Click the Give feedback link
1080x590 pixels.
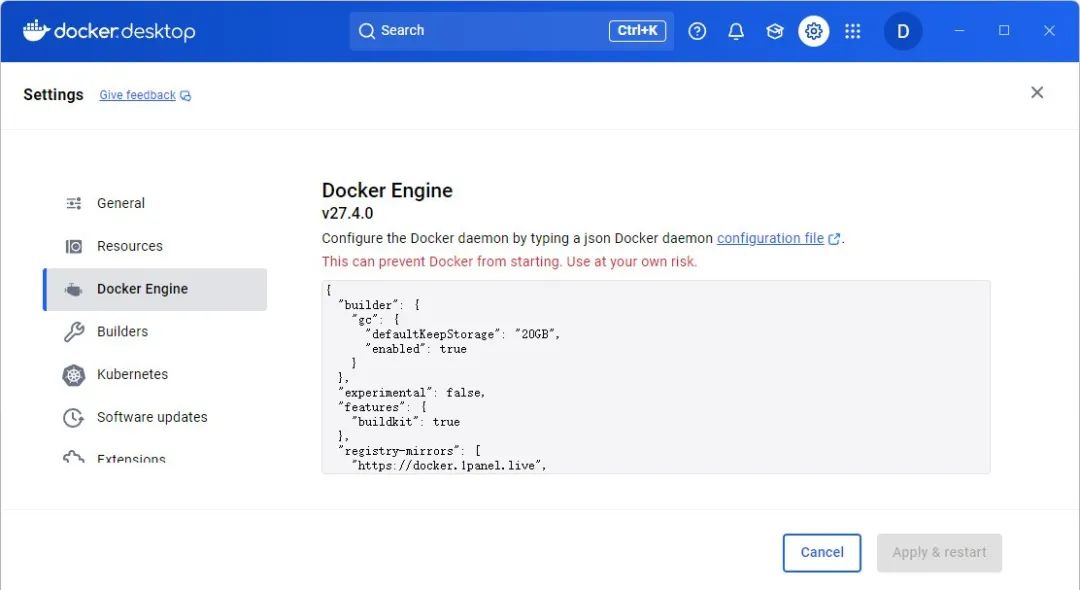point(137,95)
